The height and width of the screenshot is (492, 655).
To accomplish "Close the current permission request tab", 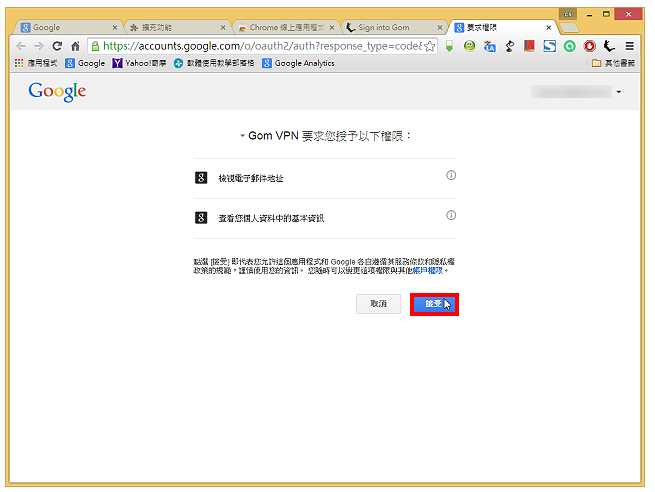I will pyautogui.click(x=548, y=28).
